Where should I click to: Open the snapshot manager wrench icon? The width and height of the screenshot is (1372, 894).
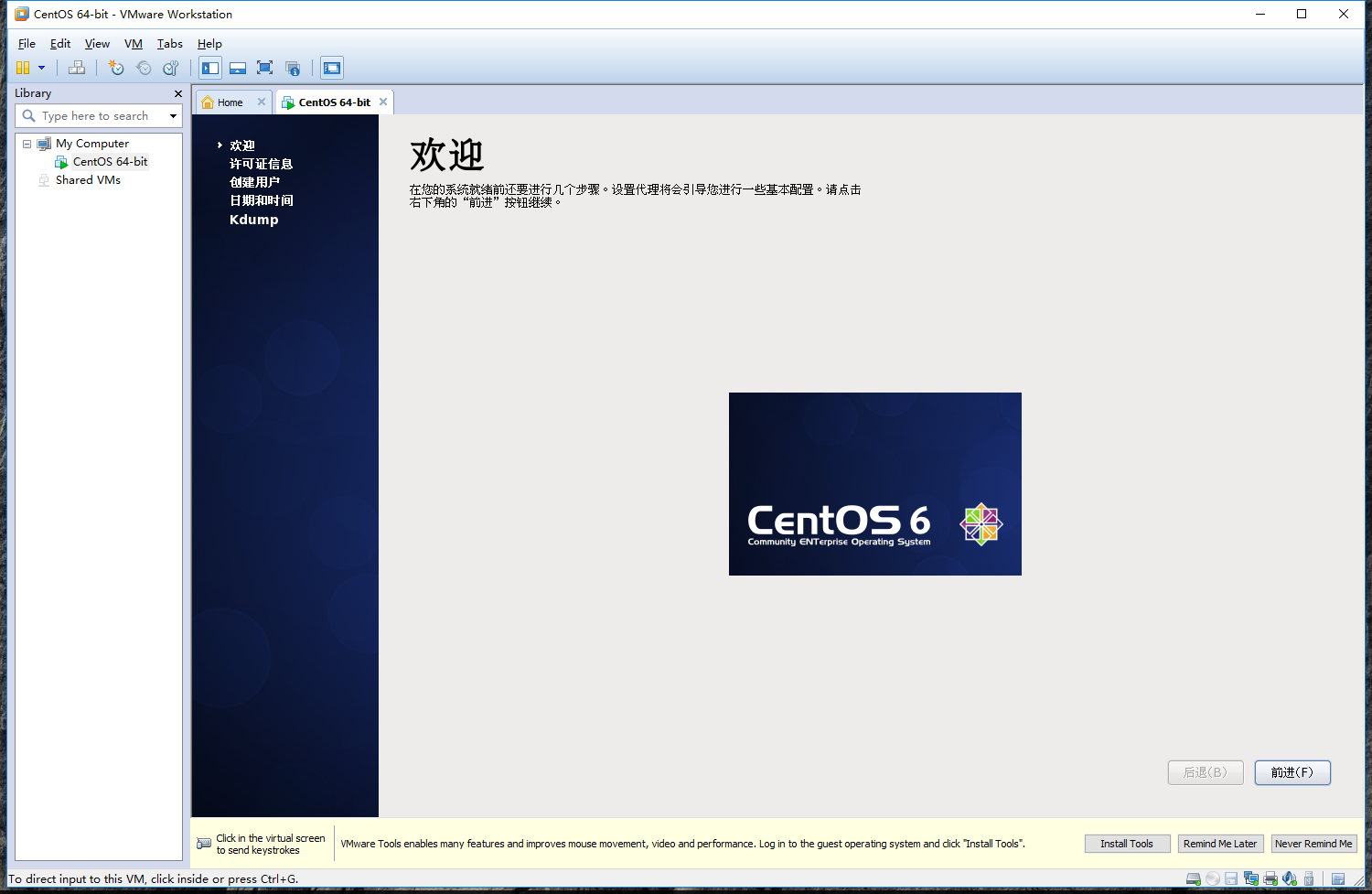[x=170, y=68]
